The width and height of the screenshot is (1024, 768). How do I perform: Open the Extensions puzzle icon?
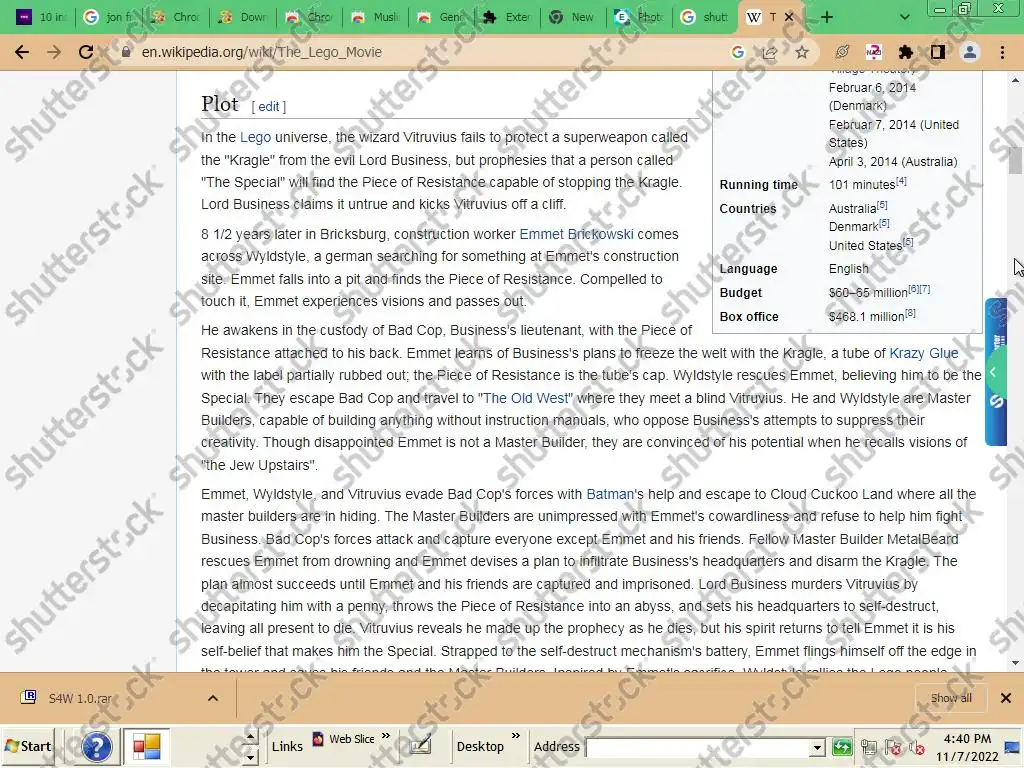point(906,52)
